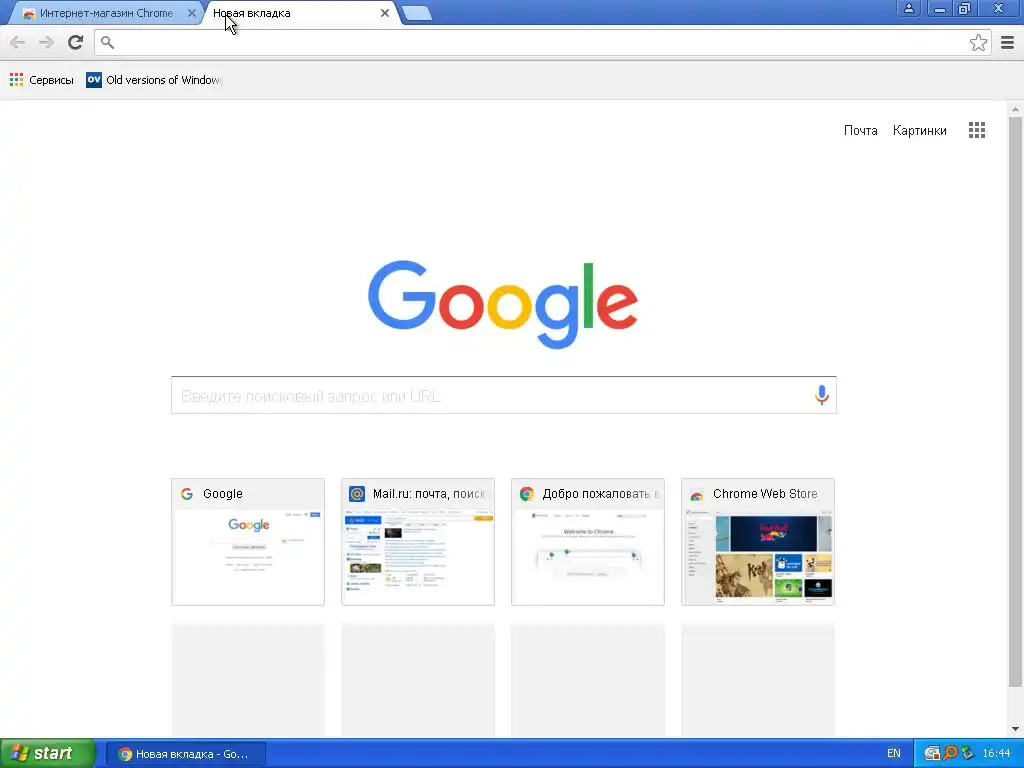Click the EN language indicator
Screen dimensions: 1024x768
tap(893, 754)
